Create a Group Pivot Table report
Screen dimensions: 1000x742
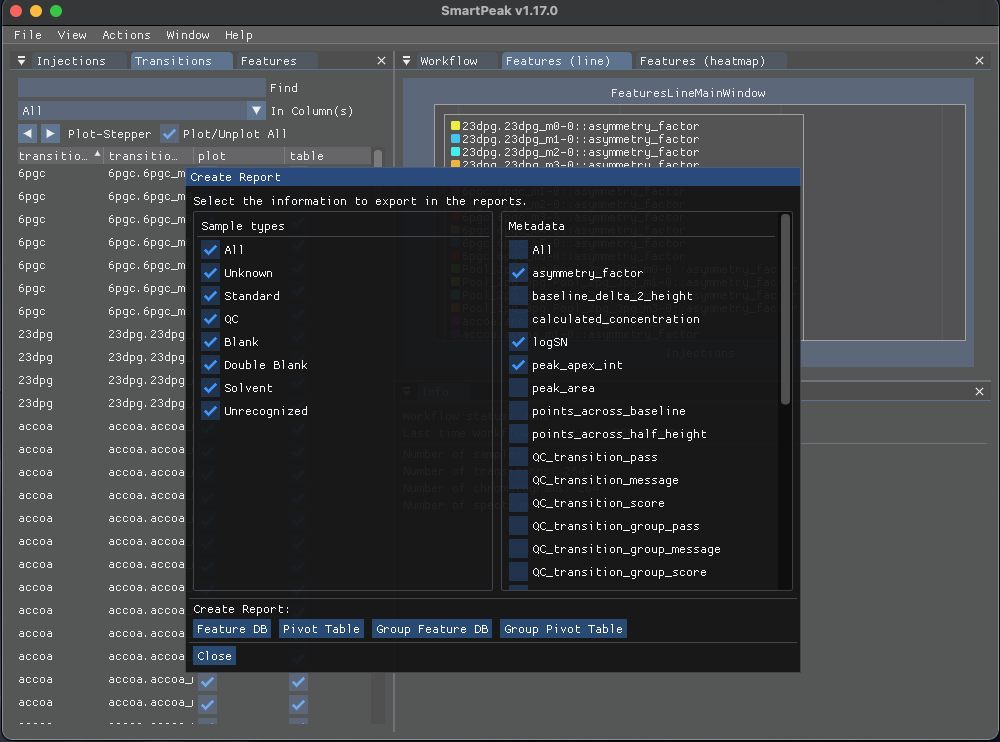[563, 629]
